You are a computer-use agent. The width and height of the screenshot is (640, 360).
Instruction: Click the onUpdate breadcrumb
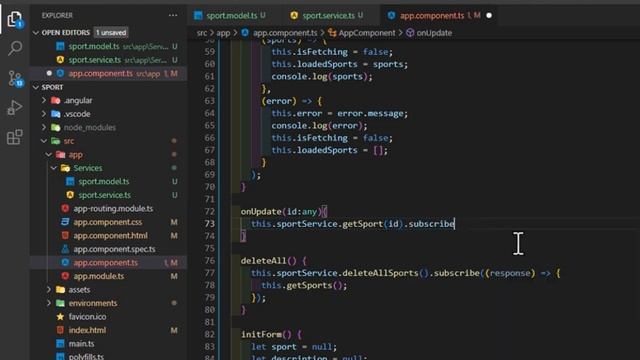(x=429, y=33)
